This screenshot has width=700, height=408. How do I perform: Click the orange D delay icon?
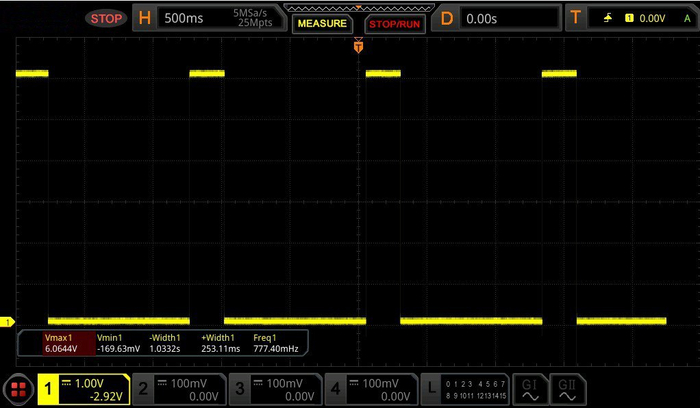[447, 18]
